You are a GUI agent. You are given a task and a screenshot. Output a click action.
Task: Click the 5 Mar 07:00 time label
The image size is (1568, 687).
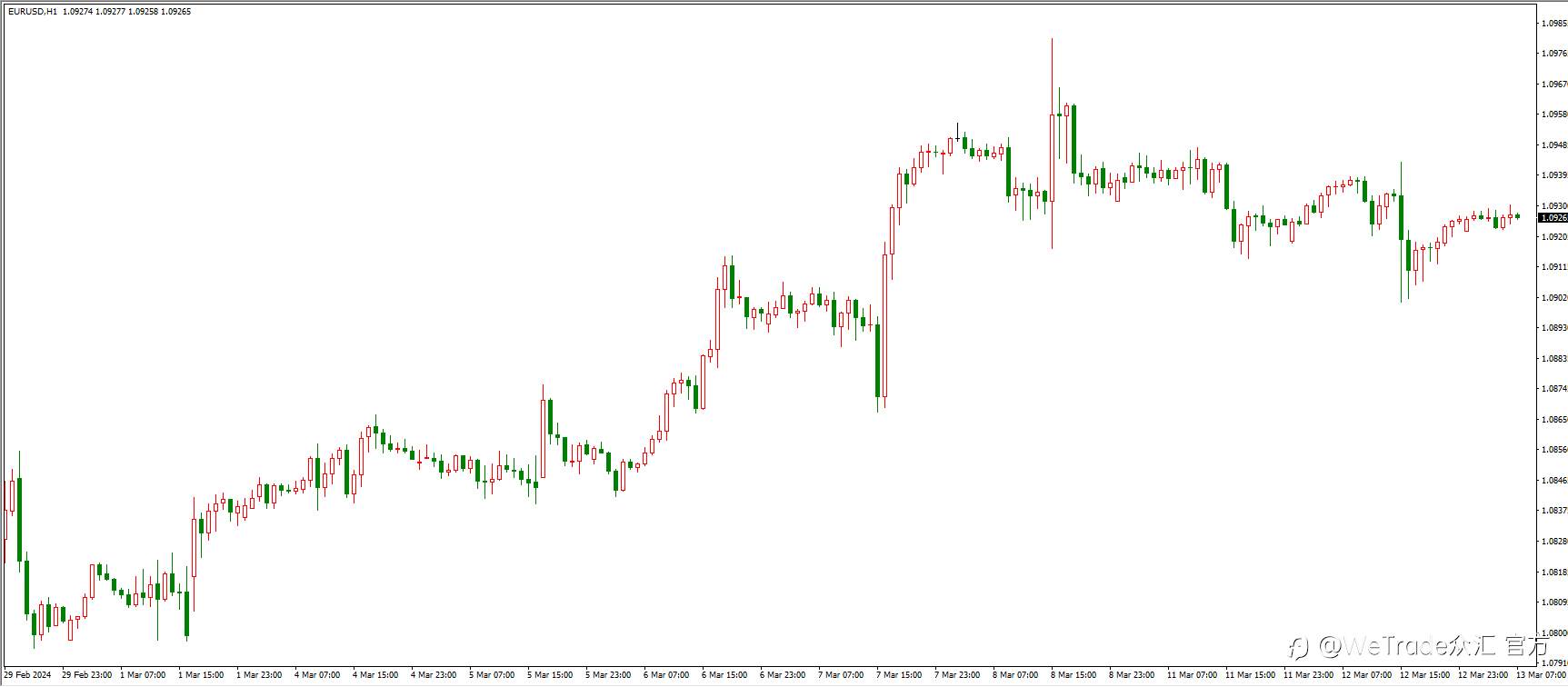(492, 675)
